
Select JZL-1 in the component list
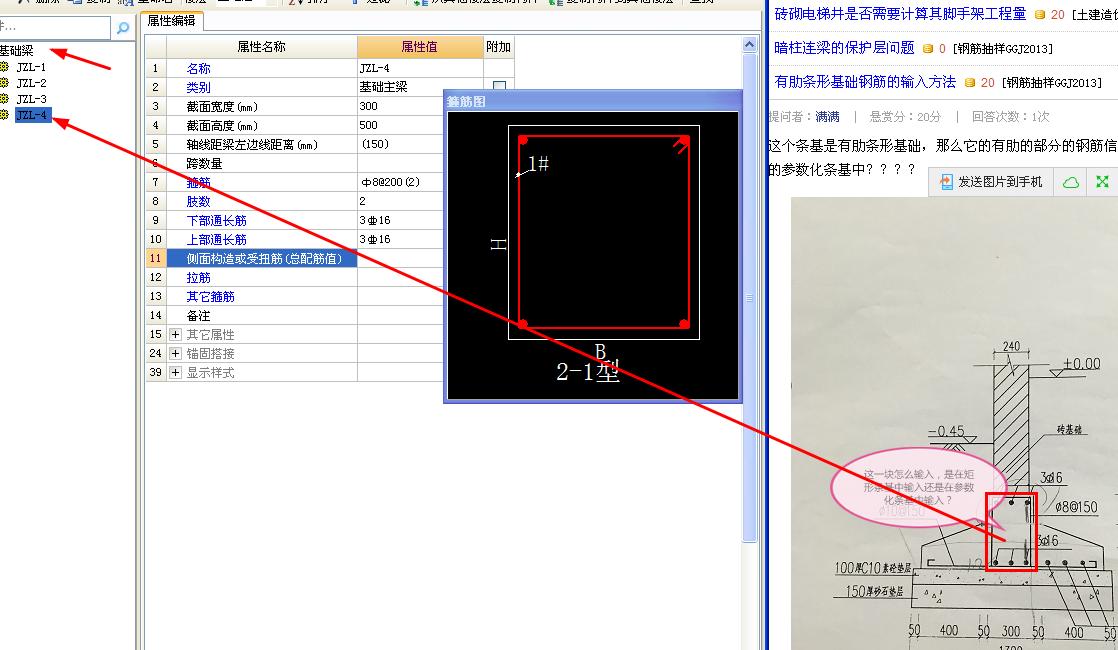pyautogui.click(x=31, y=67)
